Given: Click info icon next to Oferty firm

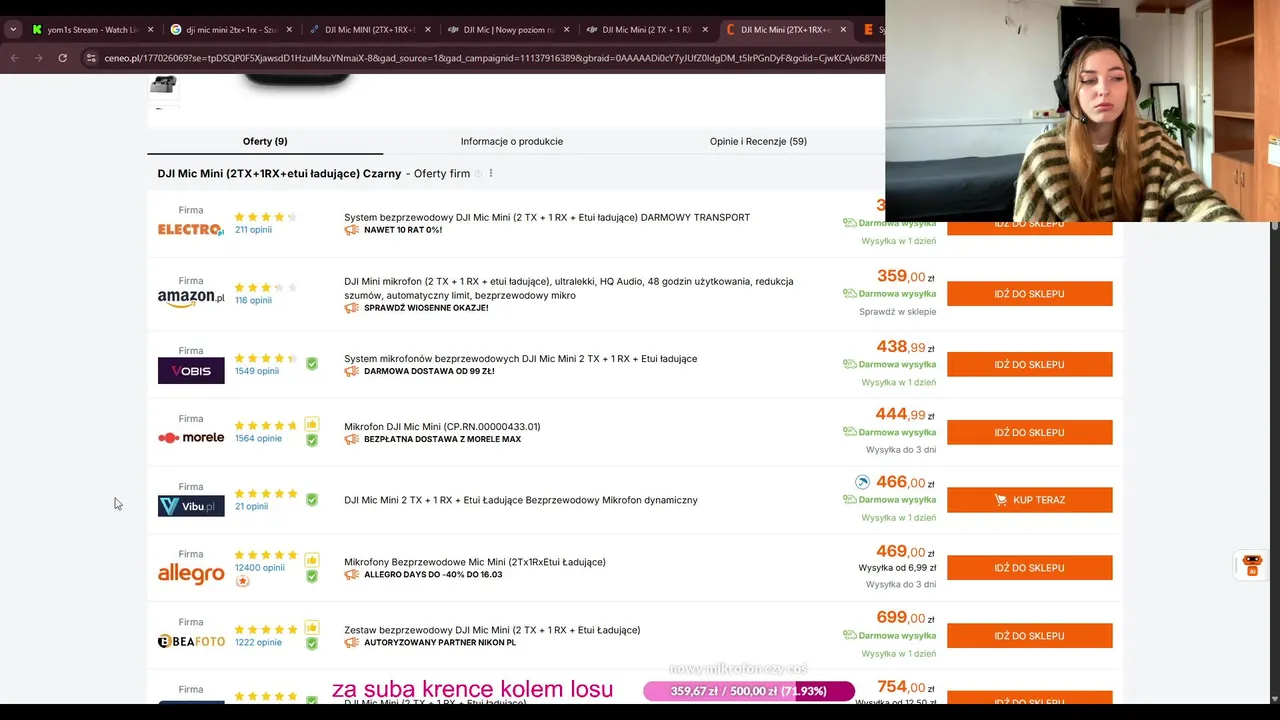Looking at the screenshot, I should coord(478,174).
